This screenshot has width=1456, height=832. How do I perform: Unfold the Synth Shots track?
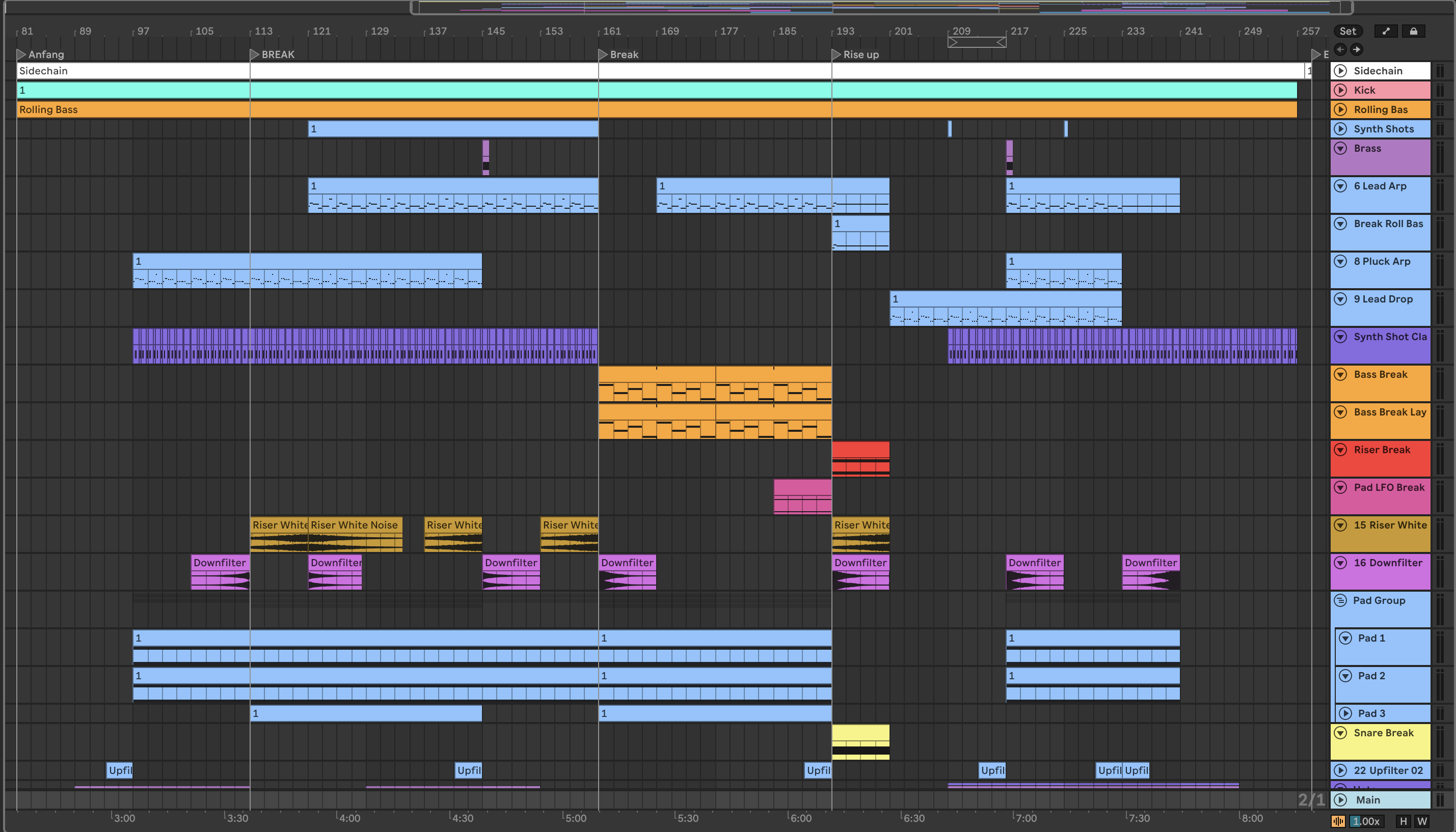pyautogui.click(x=1340, y=129)
